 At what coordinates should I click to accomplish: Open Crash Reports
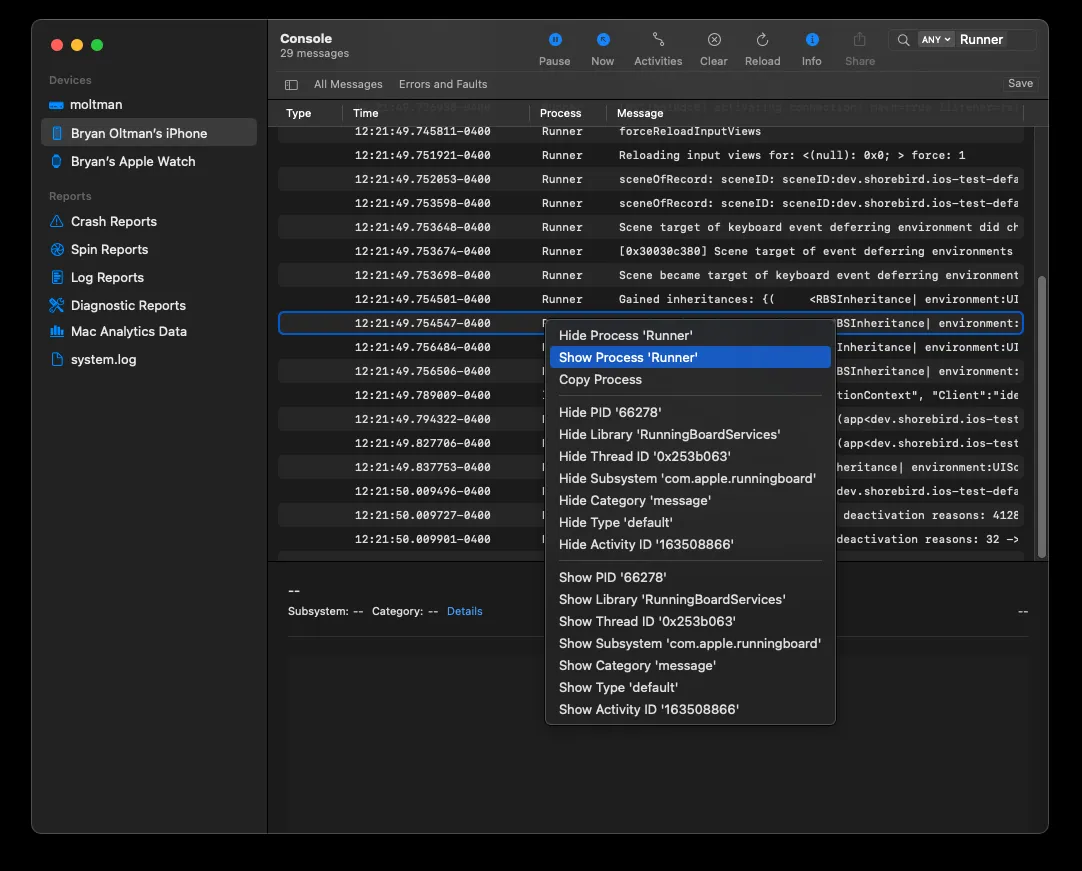pos(148,222)
